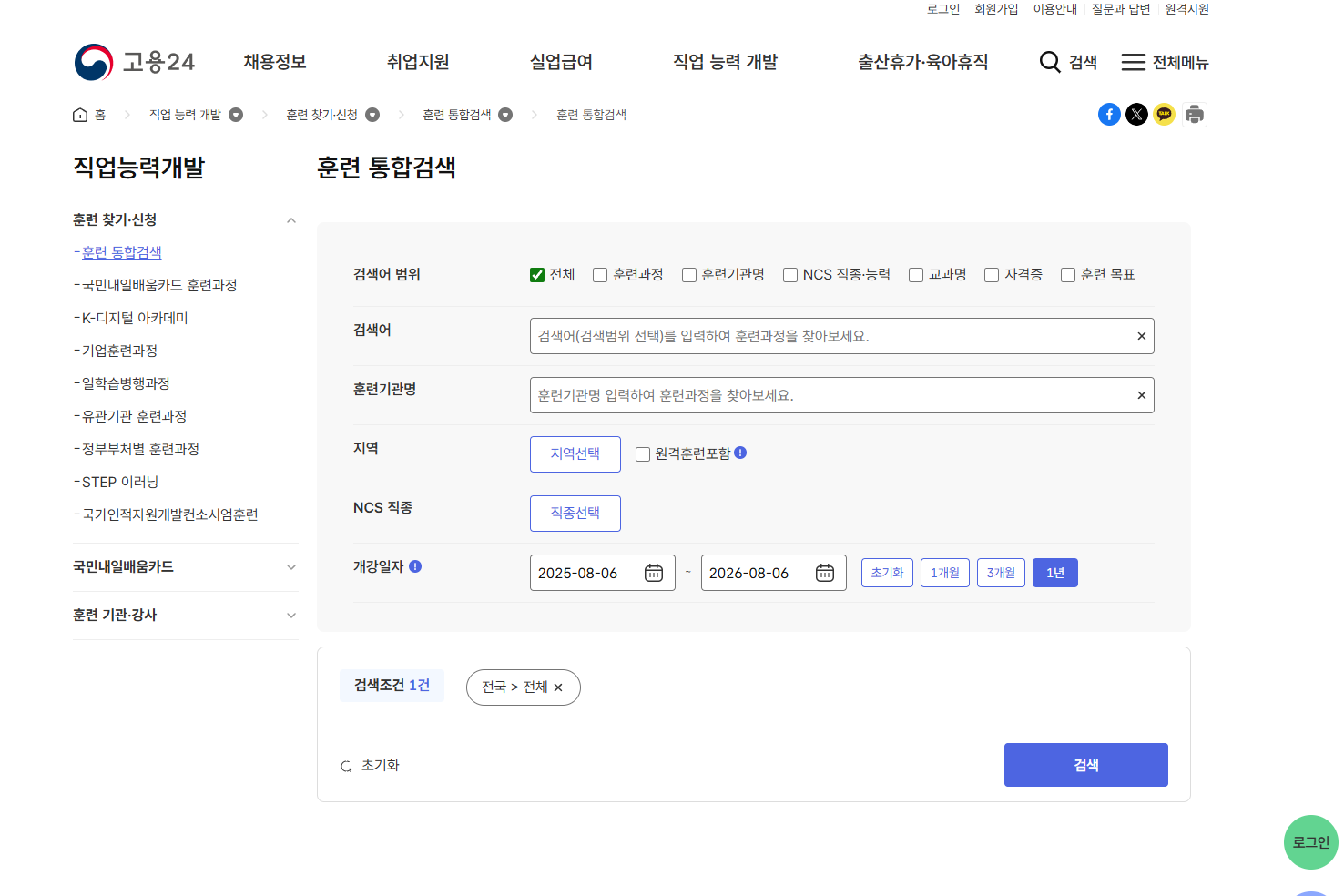
Task: Go to home via breadcrumb house icon
Action: 80,115
